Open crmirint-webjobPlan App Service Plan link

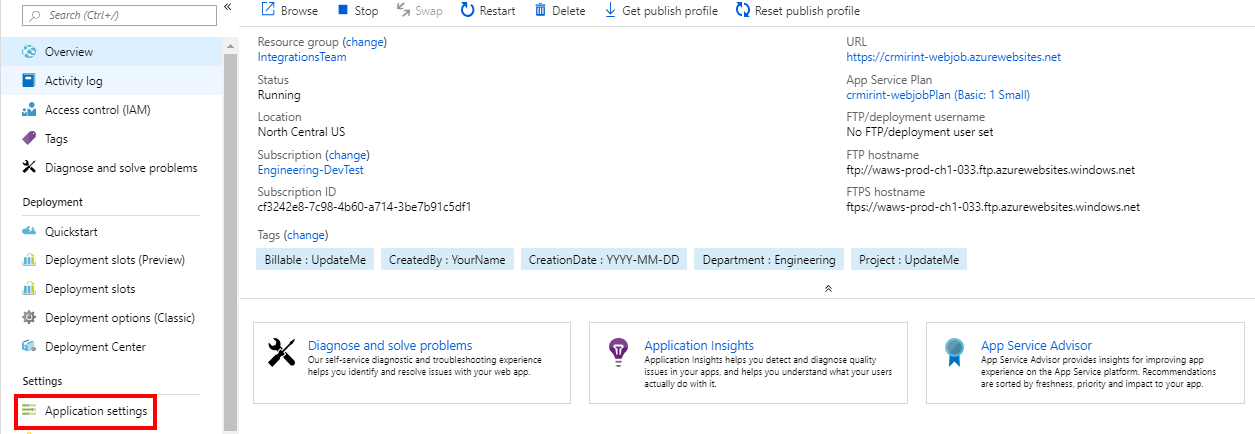pyautogui.click(x=938, y=95)
